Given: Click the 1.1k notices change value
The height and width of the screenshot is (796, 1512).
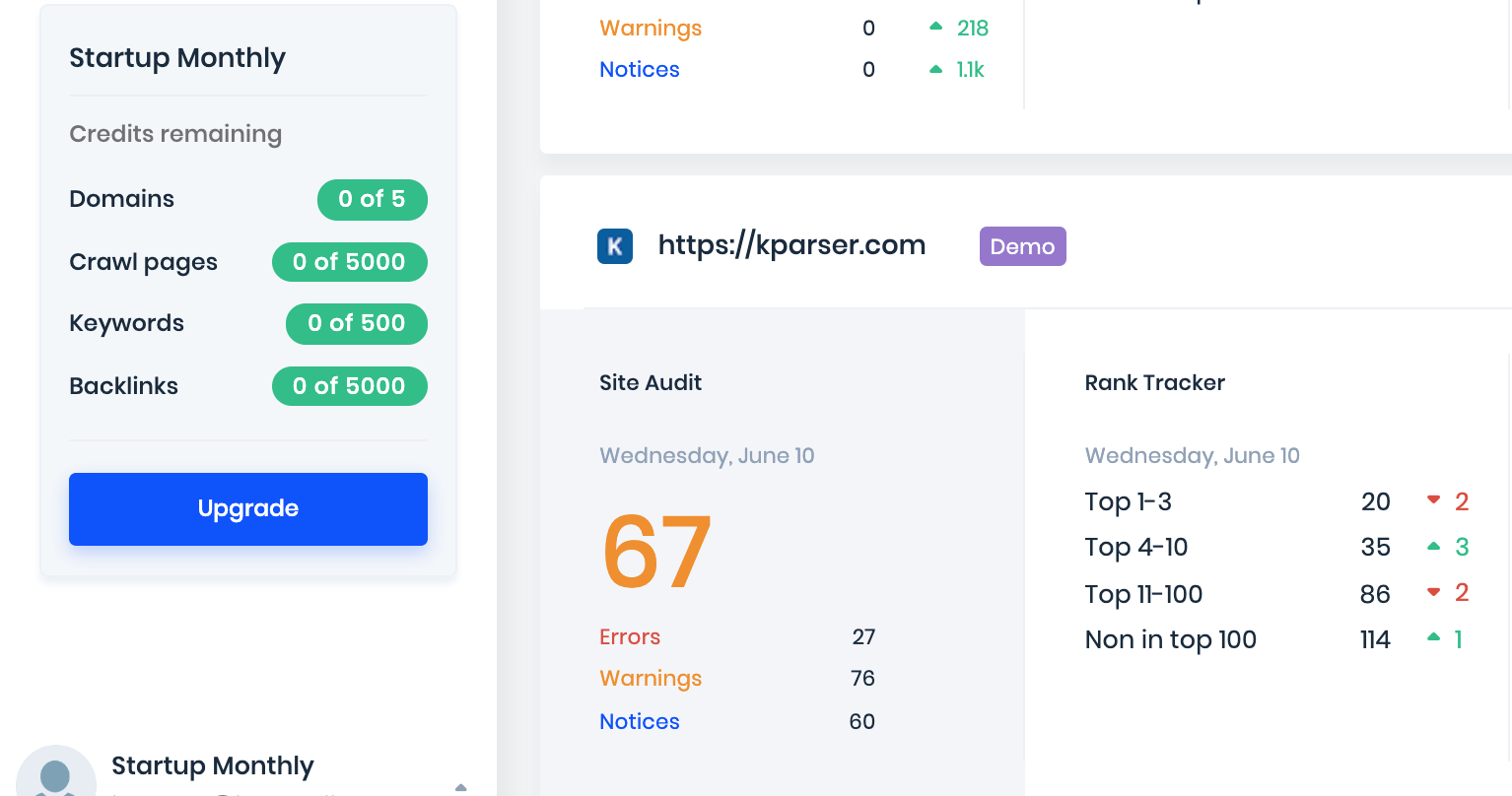Looking at the screenshot, I should click(x=970, y=70).
